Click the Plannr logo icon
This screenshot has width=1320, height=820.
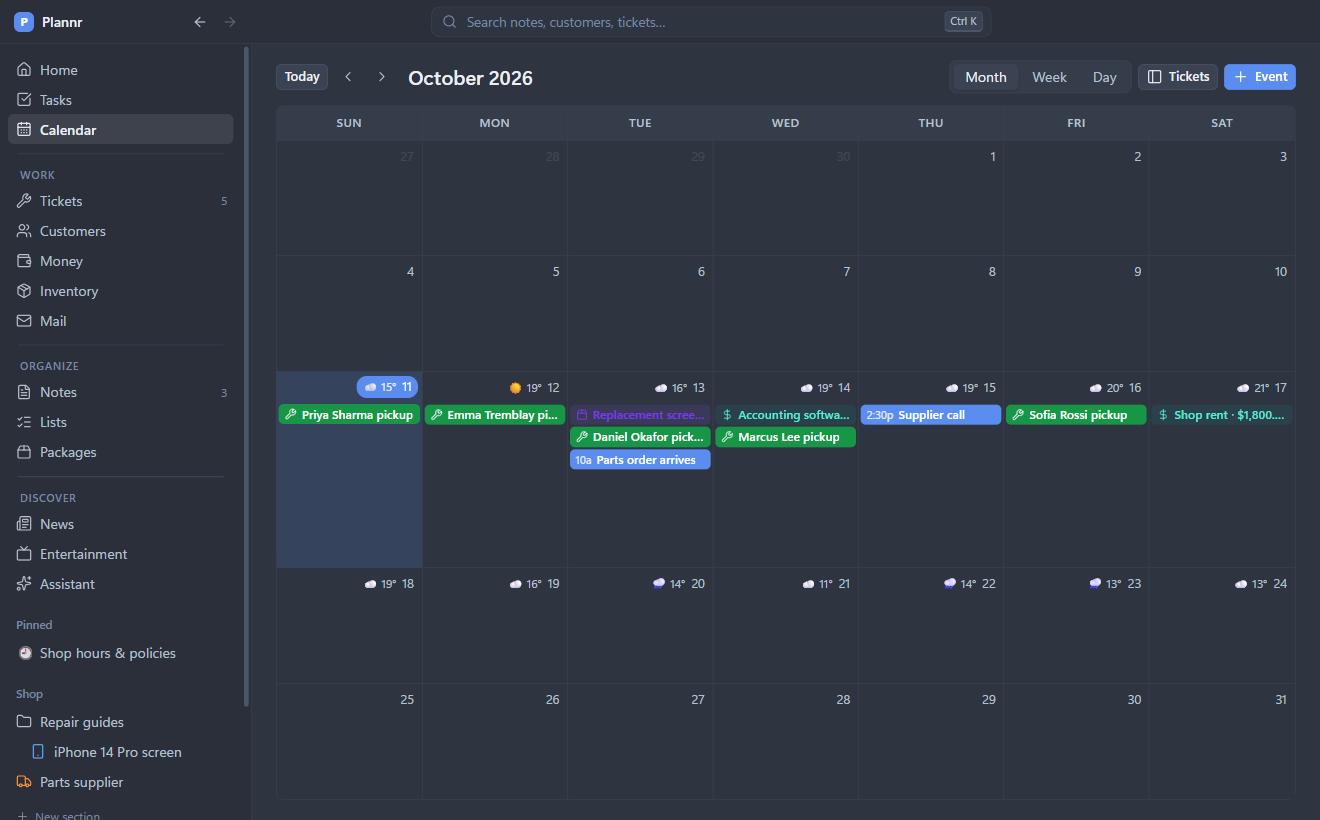point(24,22)
